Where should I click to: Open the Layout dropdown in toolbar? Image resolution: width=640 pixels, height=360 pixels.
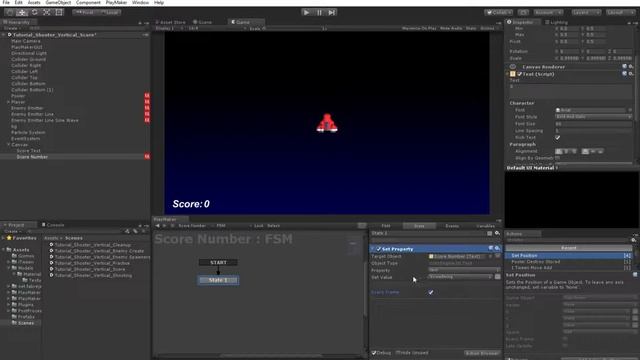620,12
